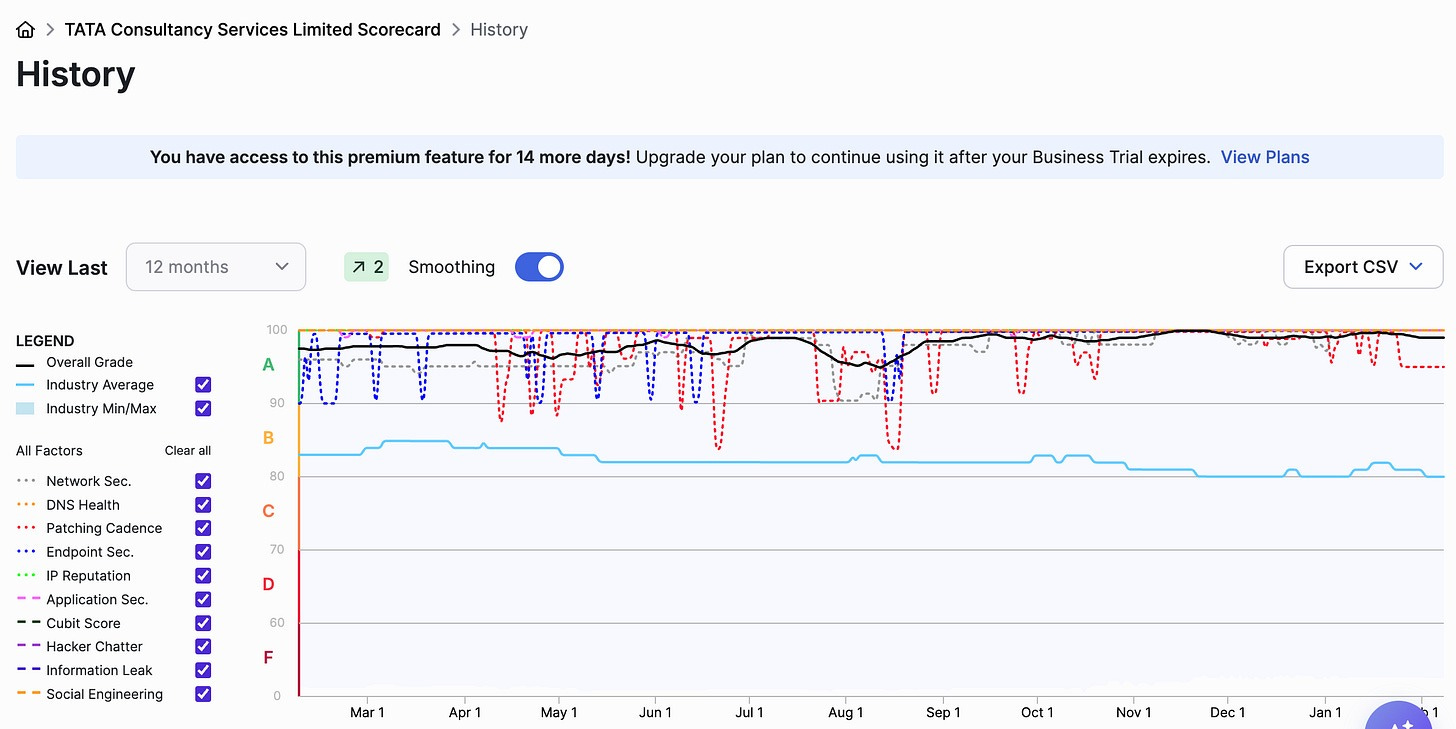Click the Aug 1 date on axis

[x=846, y=712]
